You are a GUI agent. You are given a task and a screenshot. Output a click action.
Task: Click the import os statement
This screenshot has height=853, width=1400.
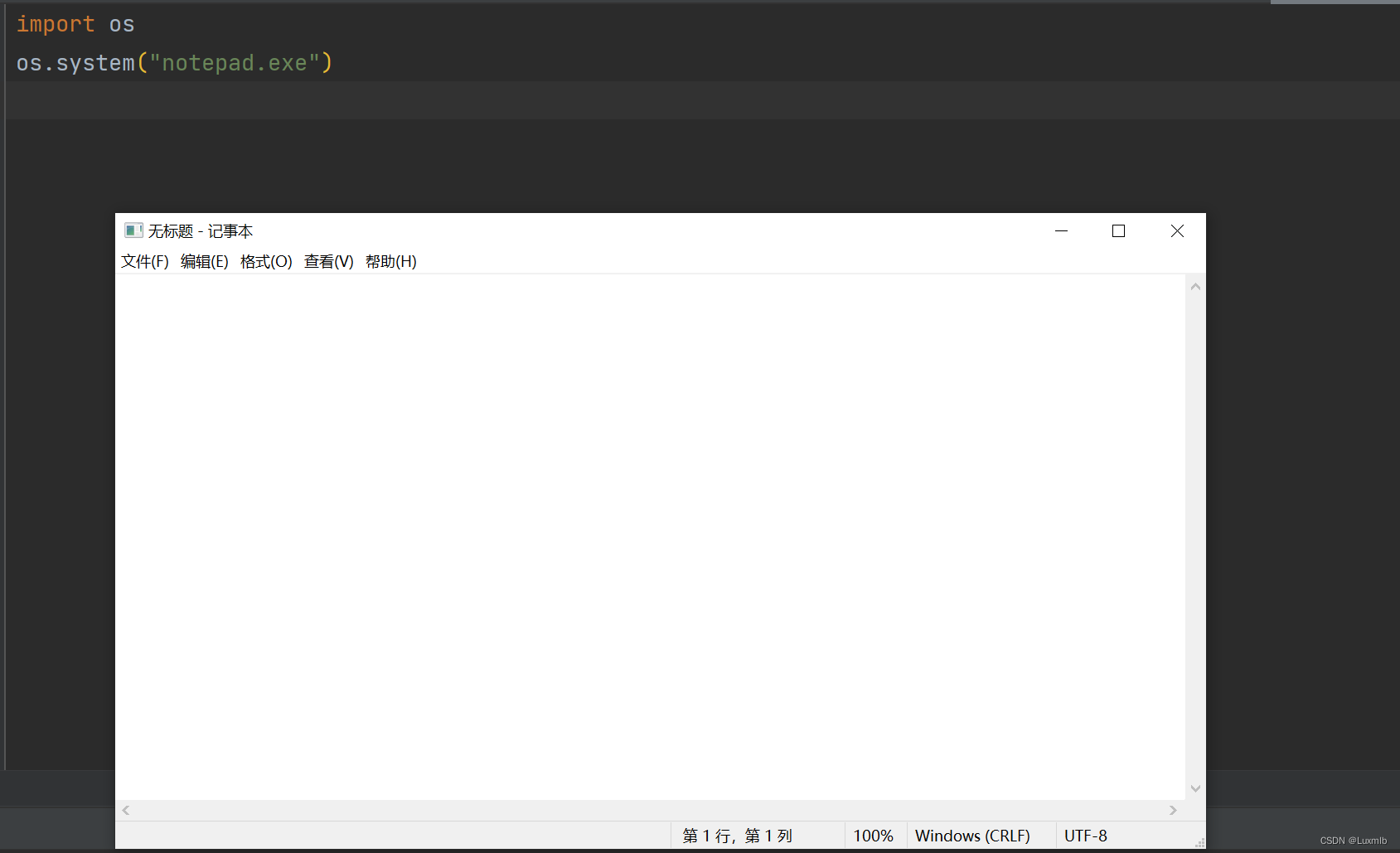coord(76,24)
